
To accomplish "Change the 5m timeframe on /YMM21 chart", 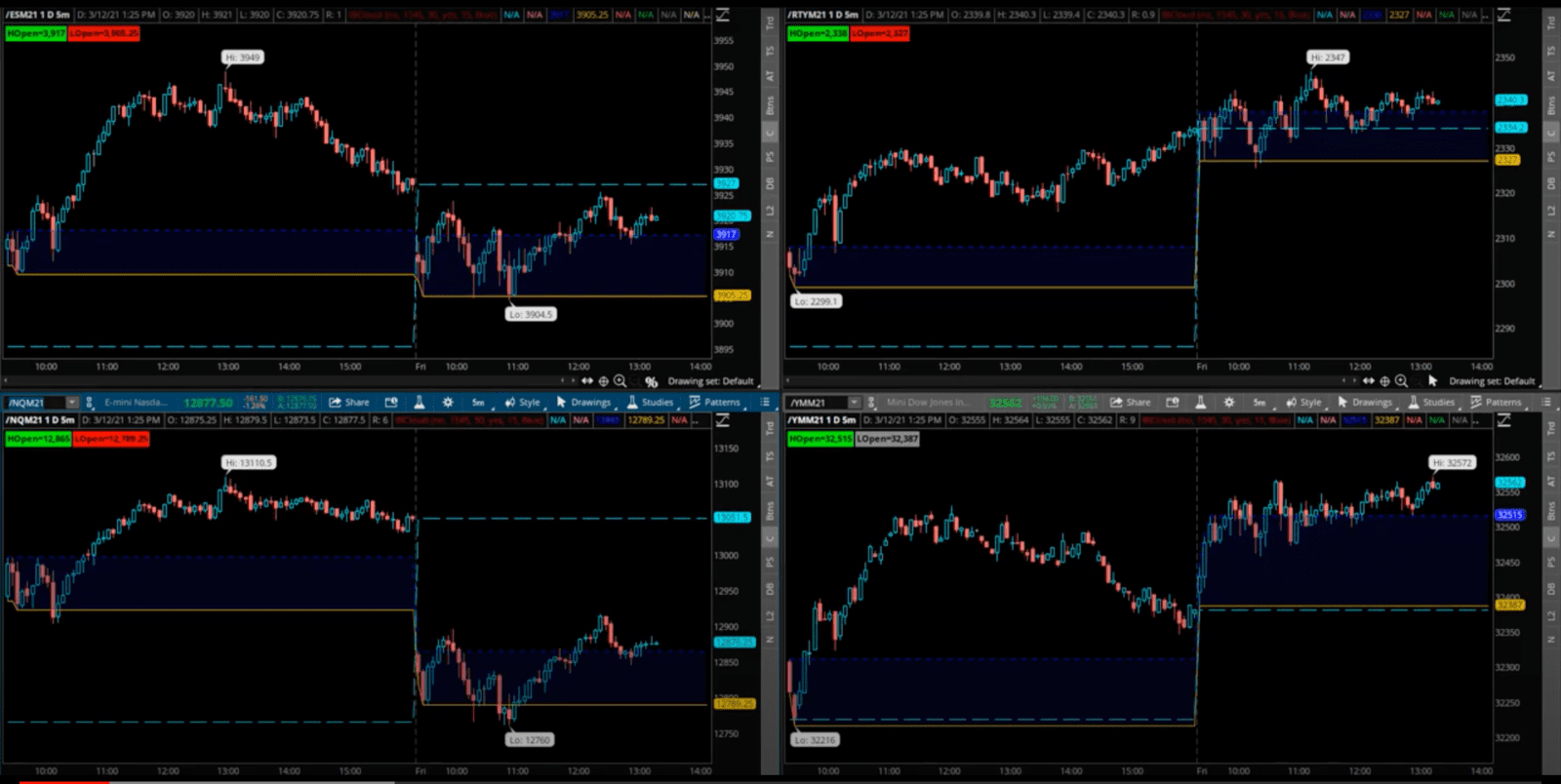I will (1260, 402).
